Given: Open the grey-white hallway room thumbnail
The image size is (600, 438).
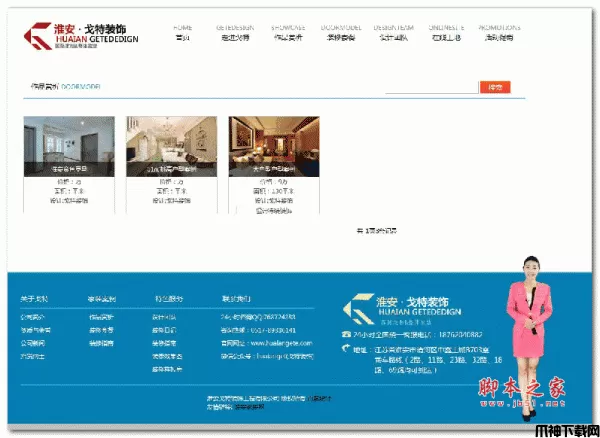Looking at the screenshot, I should point(69,147).
